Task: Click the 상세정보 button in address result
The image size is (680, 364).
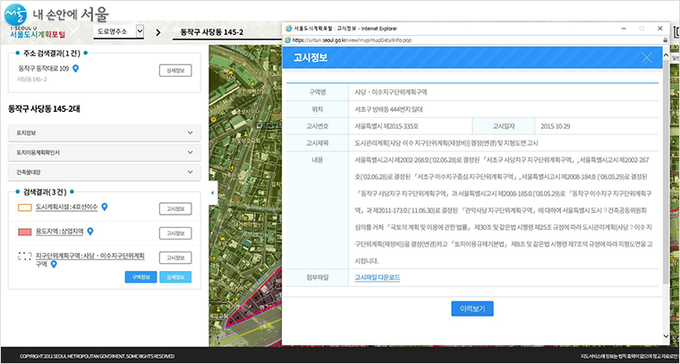Action: 175,71
